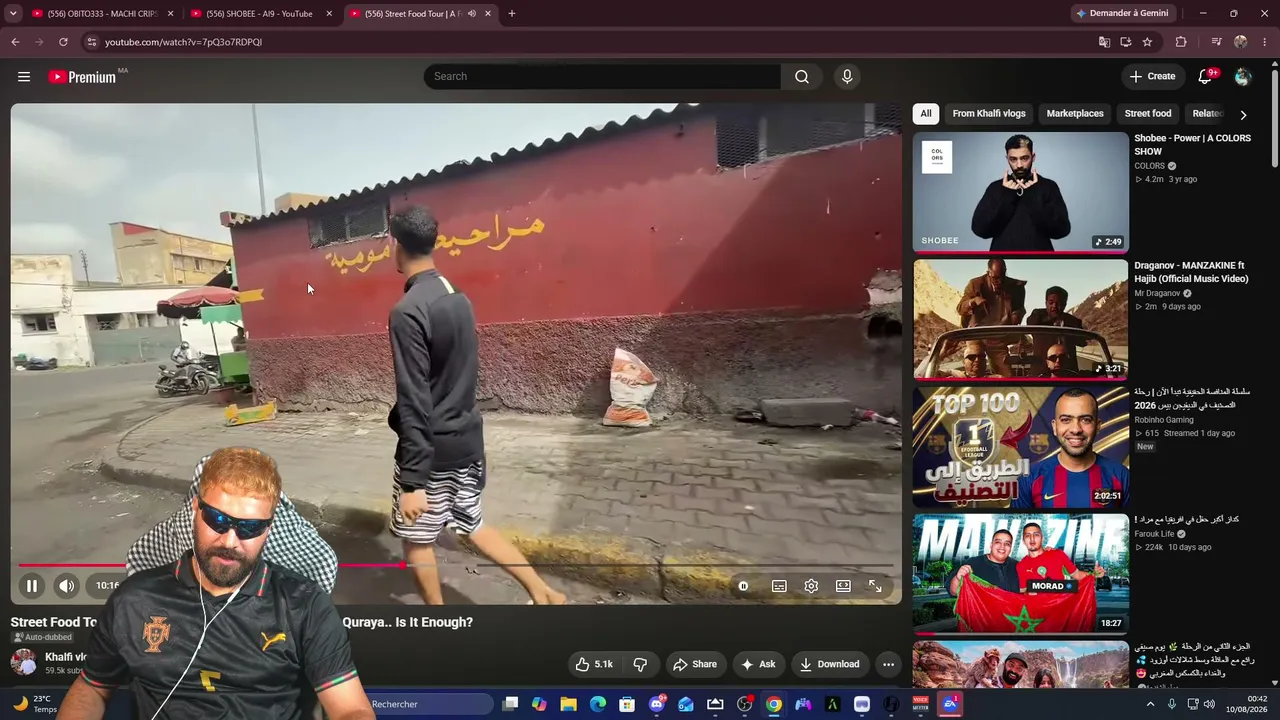This screenshot has height=720, width=1280.
Task: Switch the player to theater mode
Action: coord(843,586)
